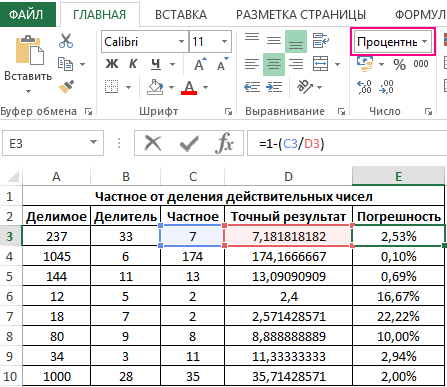
Task: Open the Name Box E3 dropdown
Action: (x=93, y=142)
